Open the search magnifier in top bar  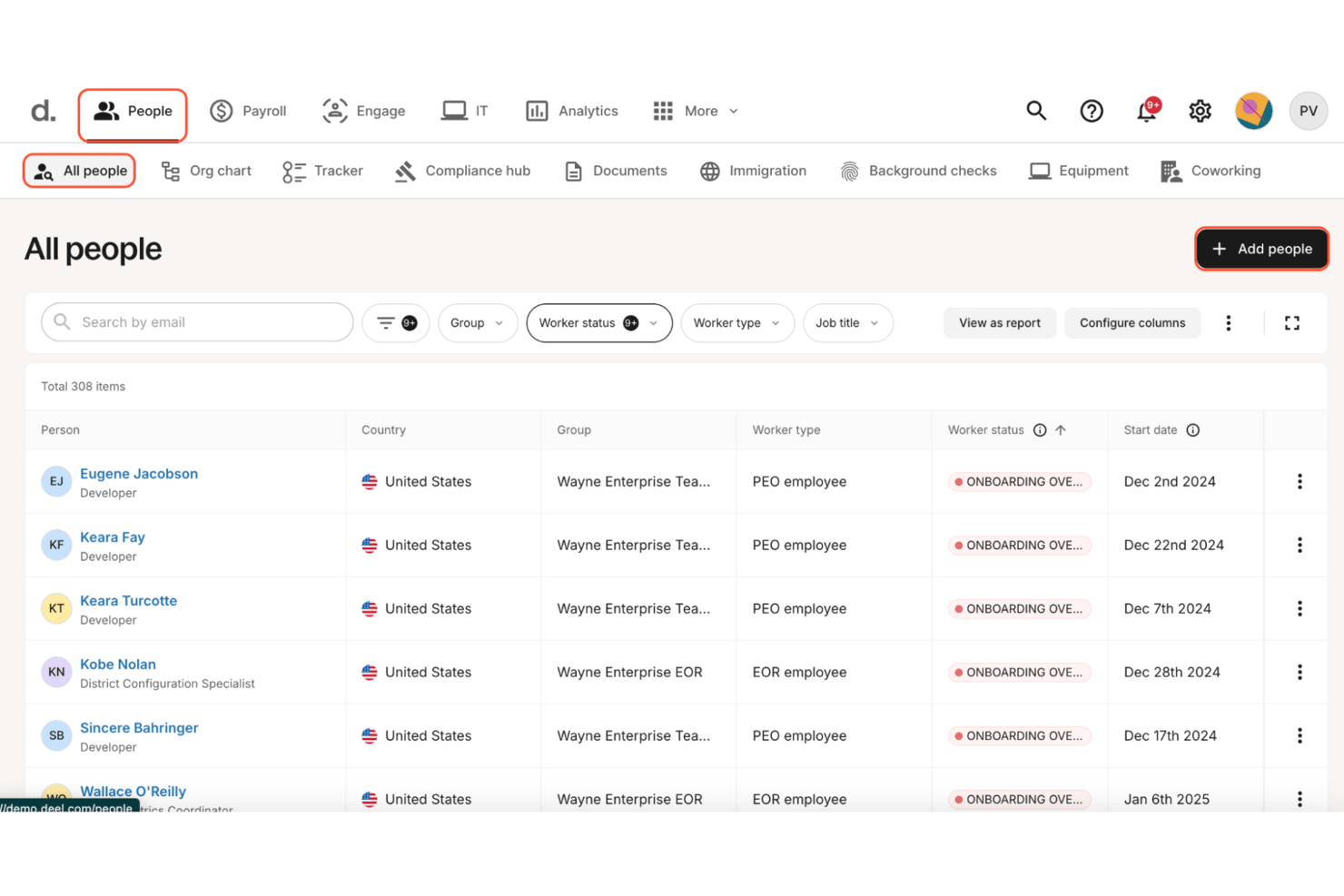(x=1036, y=111)
